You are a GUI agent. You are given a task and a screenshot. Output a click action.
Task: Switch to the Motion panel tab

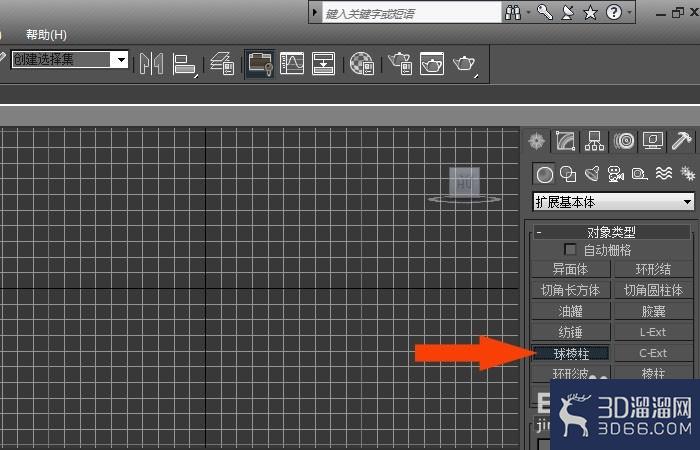624,141
